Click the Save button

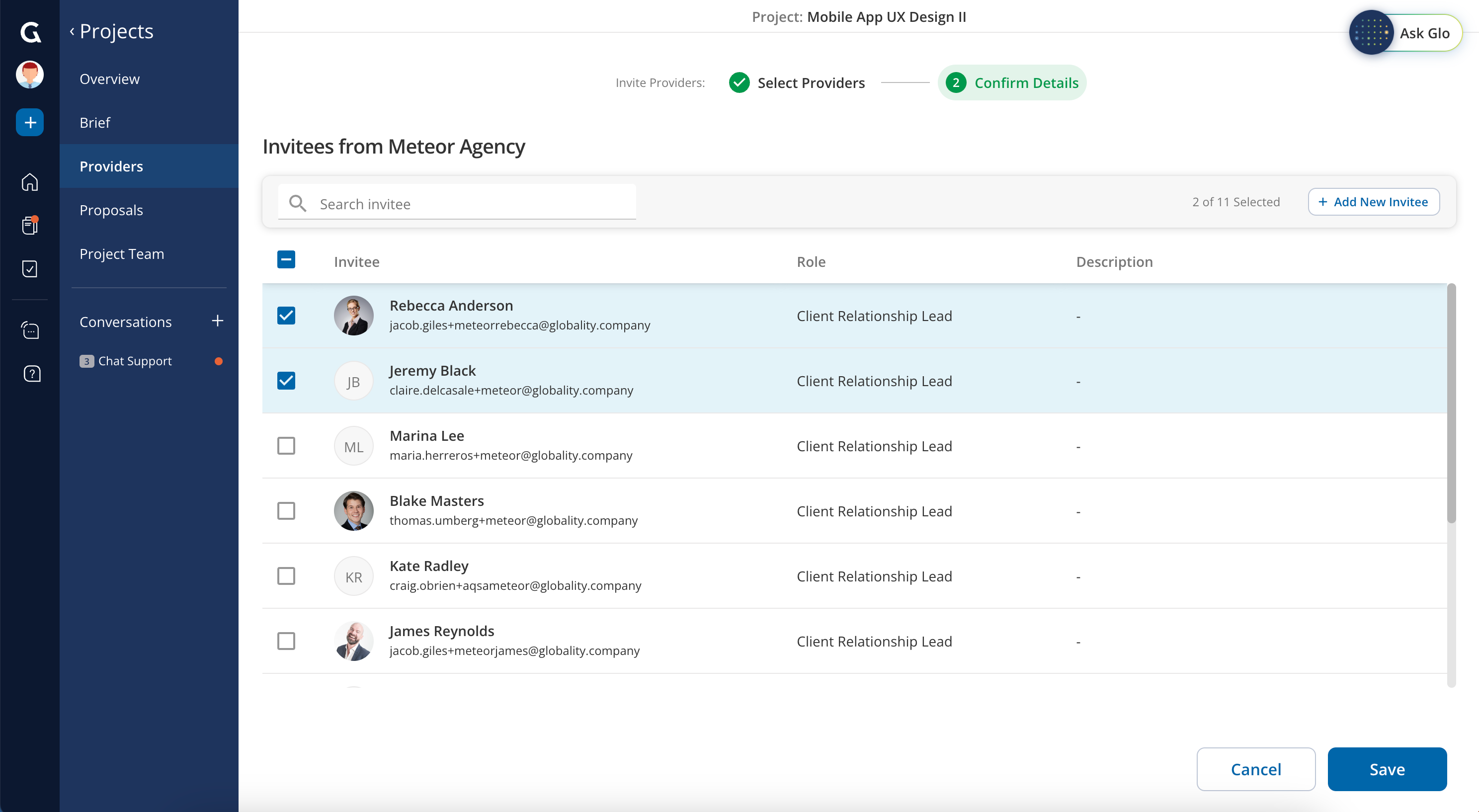(x=1387, y=769)
